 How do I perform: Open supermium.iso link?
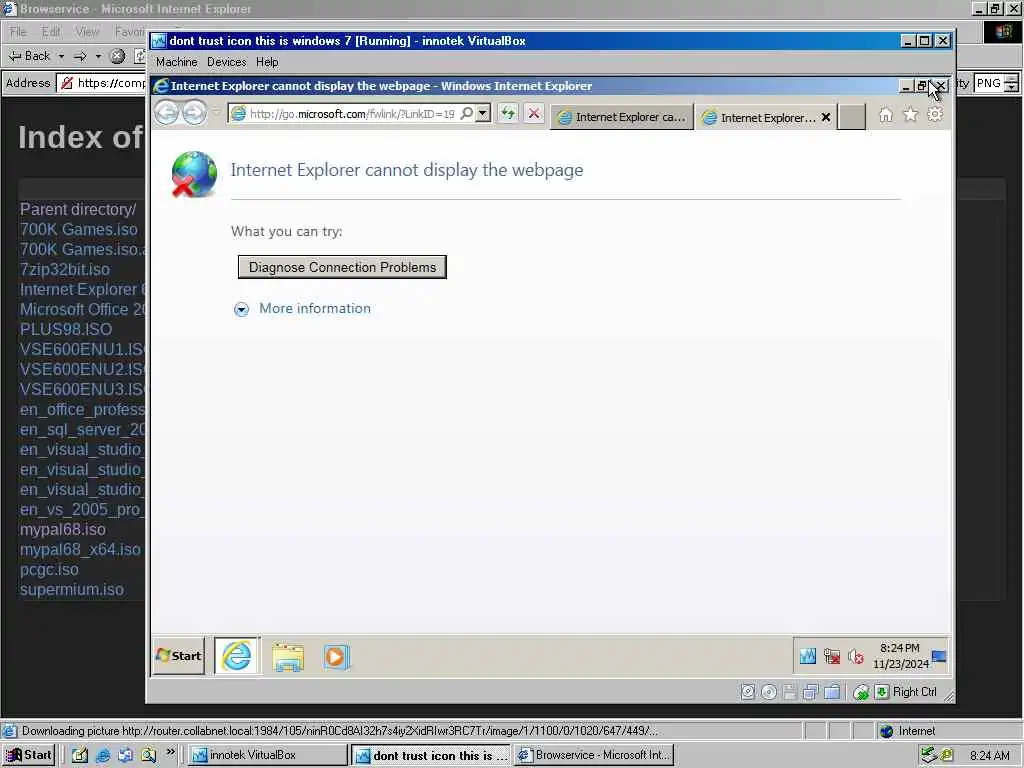click(71, 589)
